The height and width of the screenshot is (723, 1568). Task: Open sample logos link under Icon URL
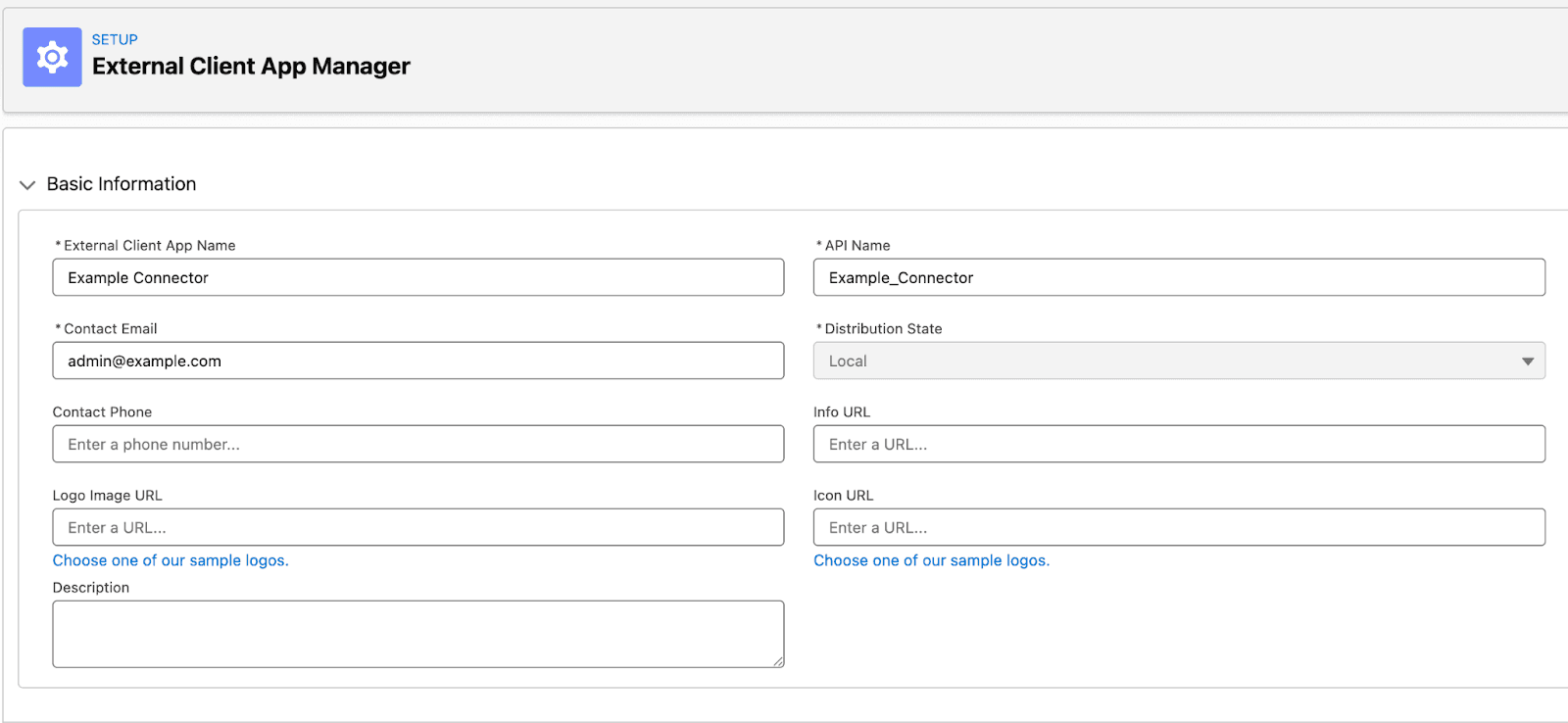point(931,560)
